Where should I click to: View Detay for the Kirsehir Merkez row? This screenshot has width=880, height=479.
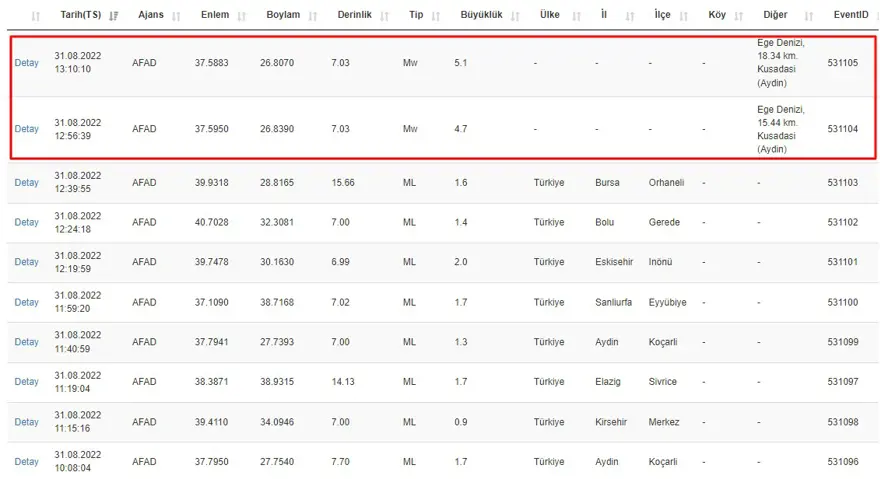pos(26,422)
